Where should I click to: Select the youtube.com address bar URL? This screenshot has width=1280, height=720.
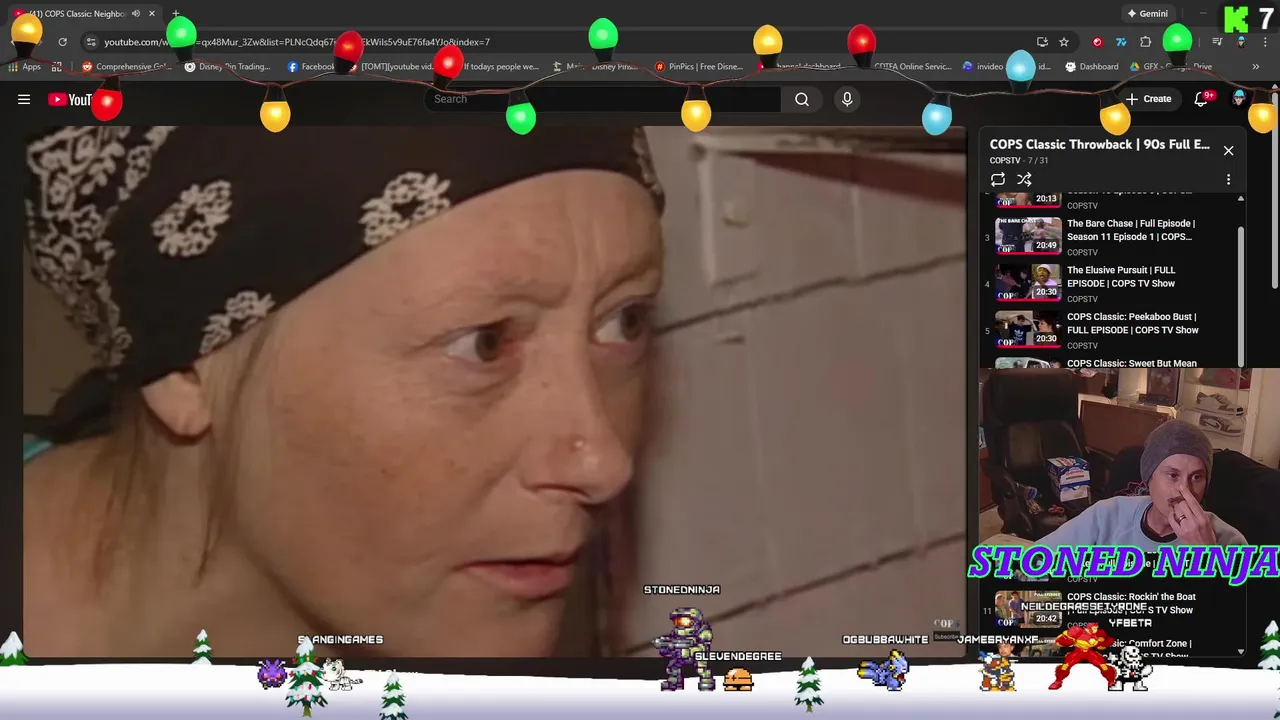[297, 42]
